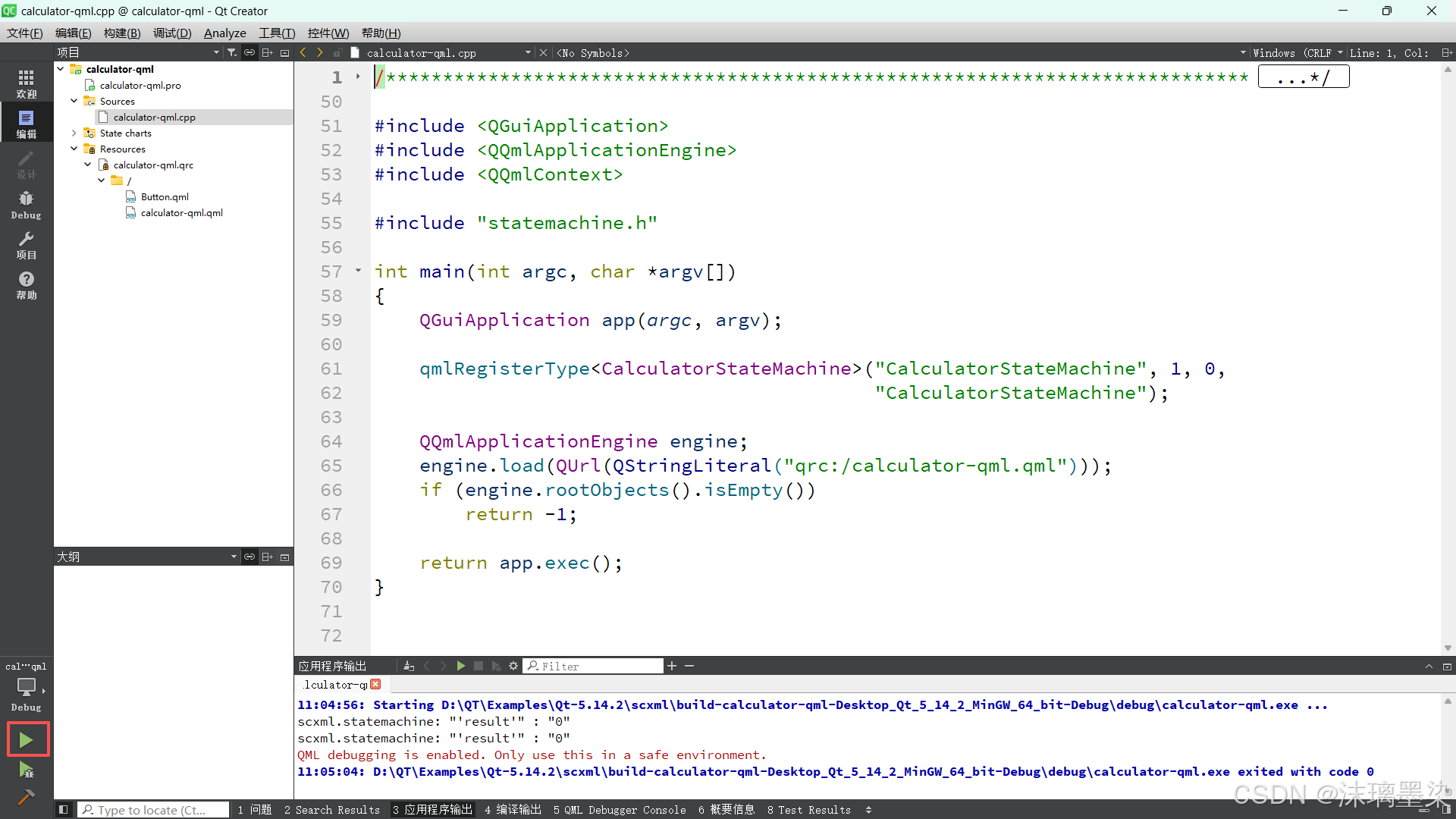Select calculator-qml.pro in project tree
This screenshot has height=819, width=1456.
140,85
